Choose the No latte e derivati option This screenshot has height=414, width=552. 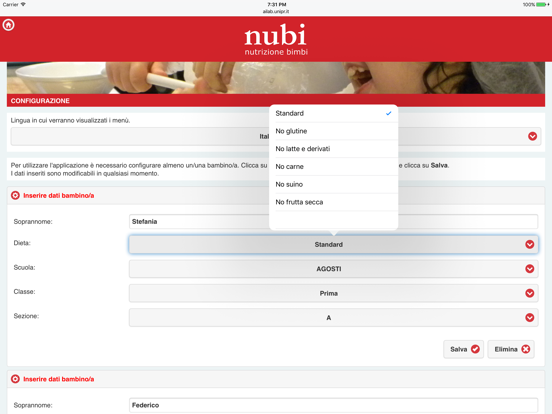(333, 149)
